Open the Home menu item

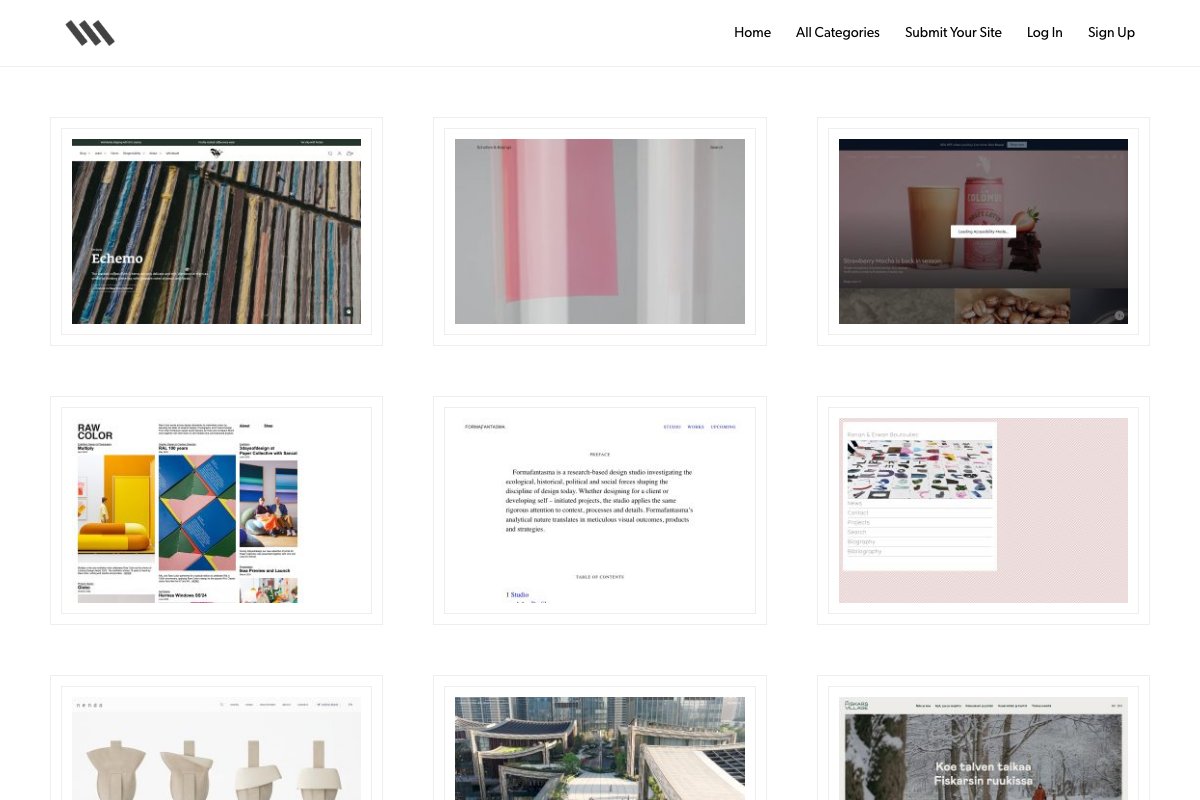[752, 32]
